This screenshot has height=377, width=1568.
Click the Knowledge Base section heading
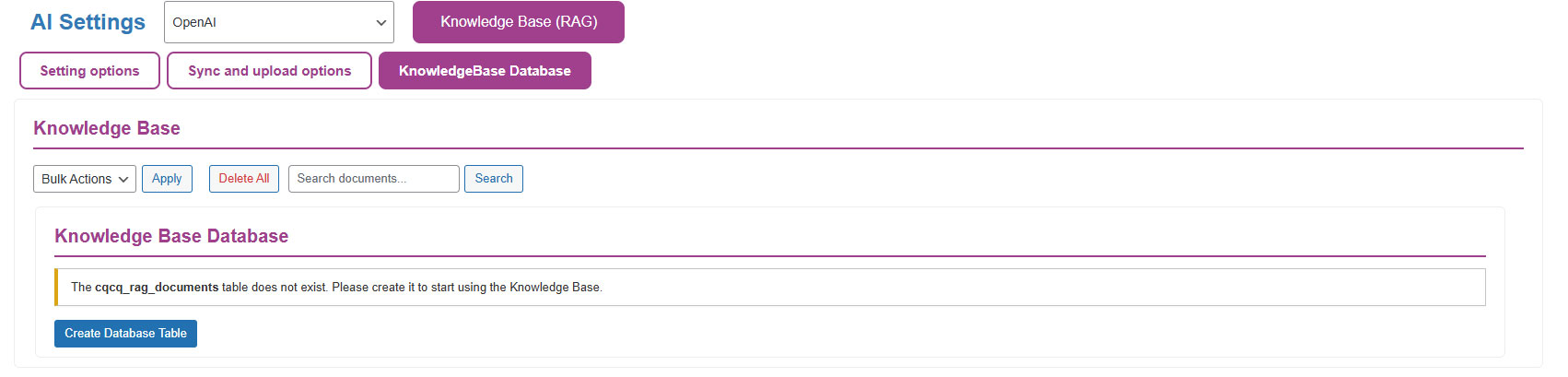107,128
